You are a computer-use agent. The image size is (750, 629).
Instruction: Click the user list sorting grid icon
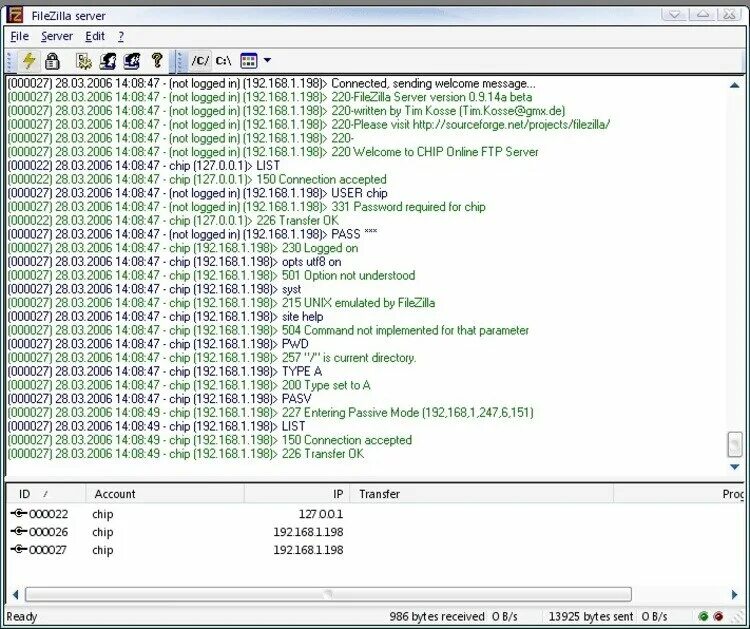249,61
